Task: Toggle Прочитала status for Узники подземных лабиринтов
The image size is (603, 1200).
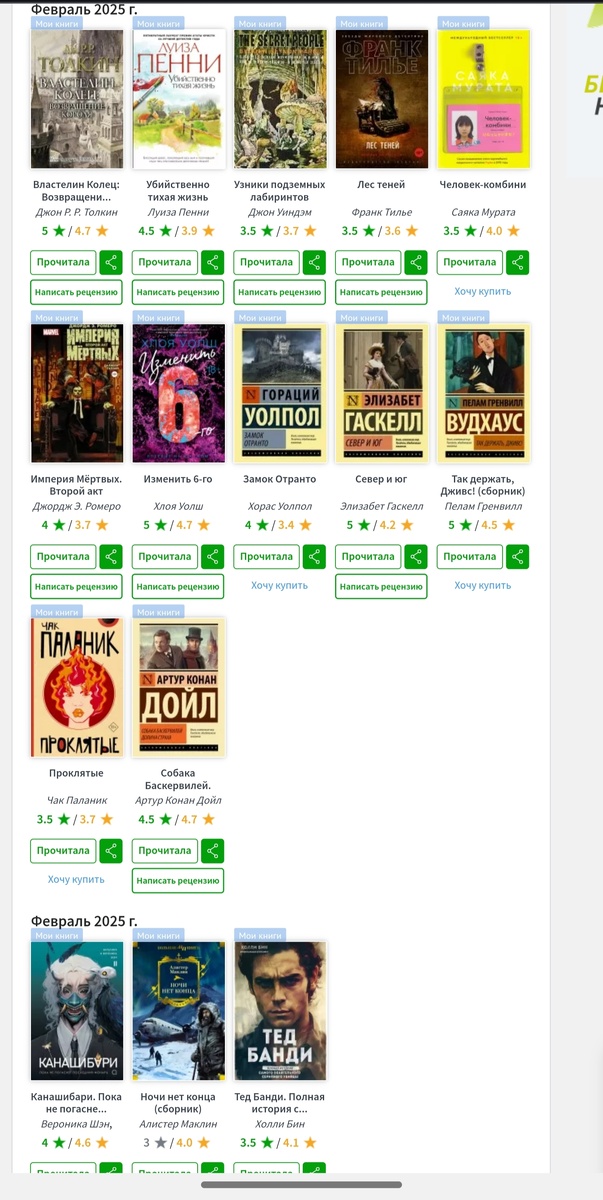Action: (266, 262)
